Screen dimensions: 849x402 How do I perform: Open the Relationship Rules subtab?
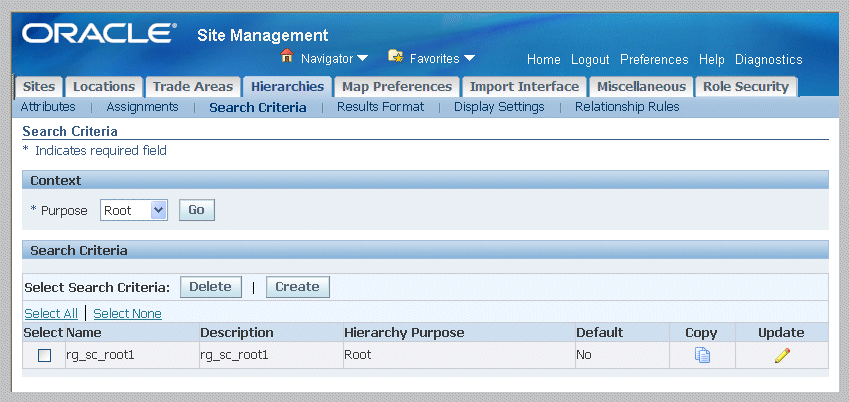click(x=627, y=107)
